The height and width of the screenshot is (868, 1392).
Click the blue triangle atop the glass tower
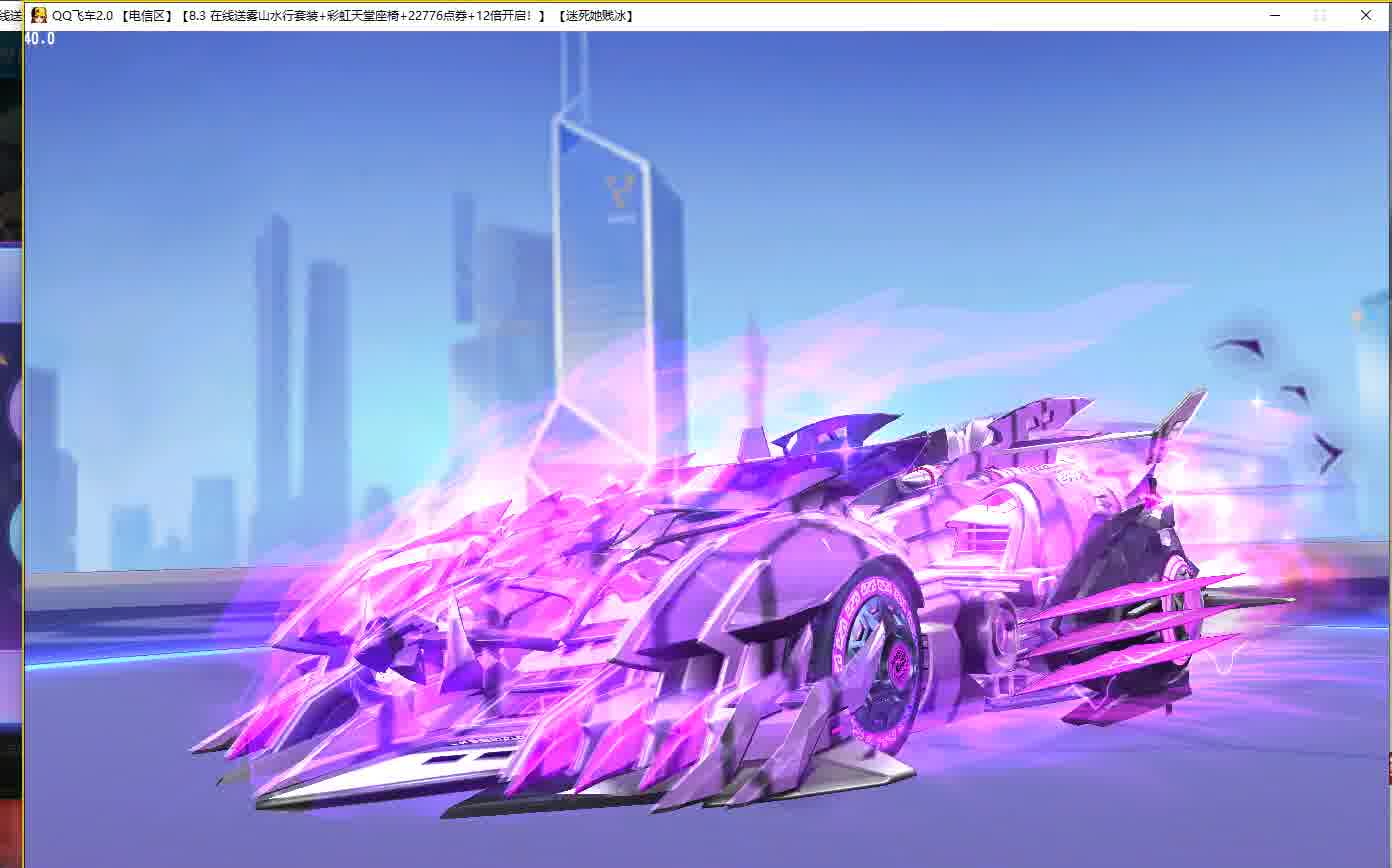570,138
